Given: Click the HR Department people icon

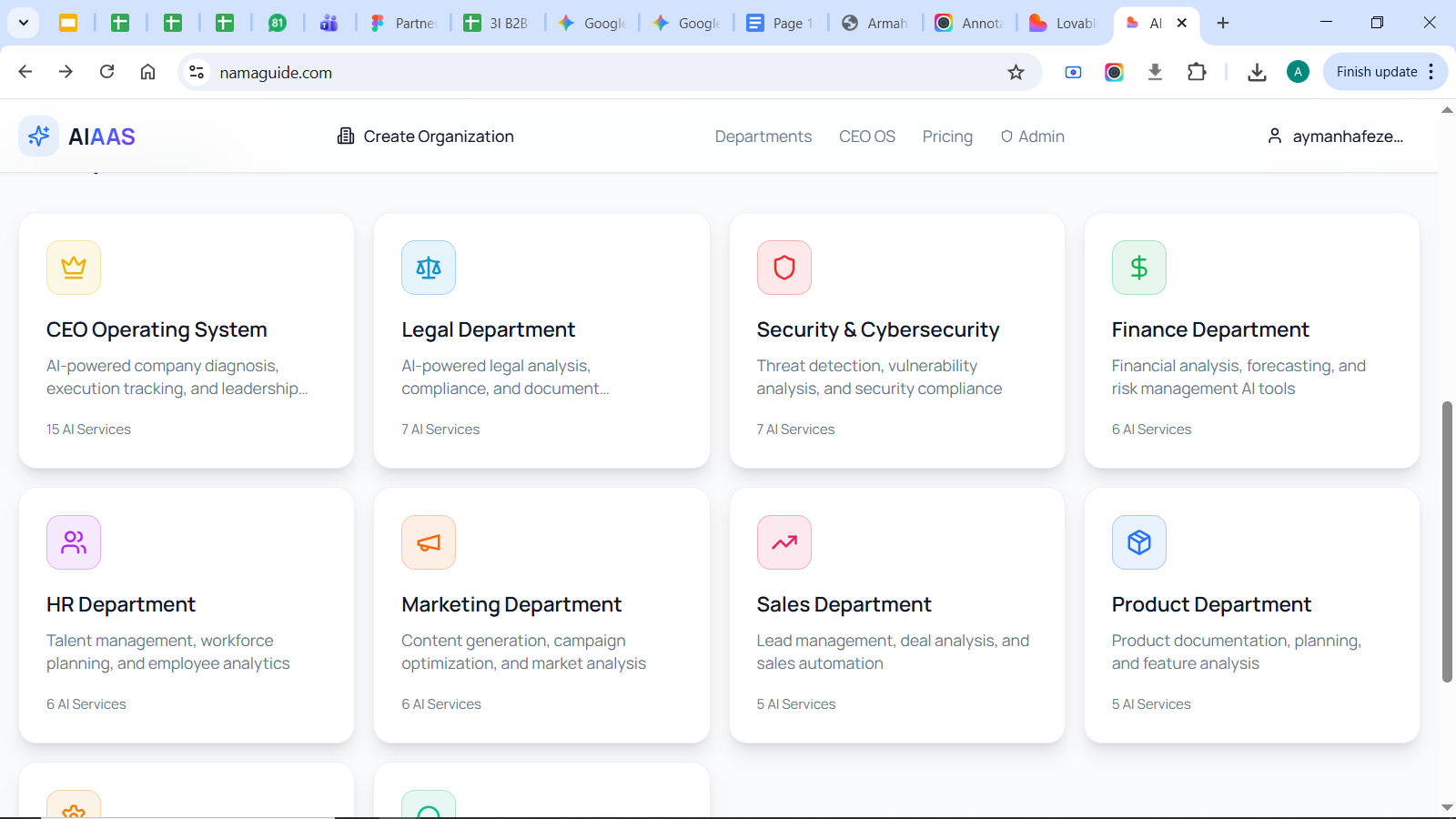Looking at the screenshot, I should [x=74, y=542].
